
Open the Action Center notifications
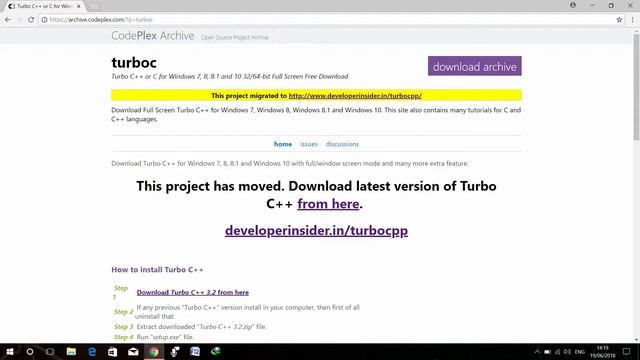click(627, 351)
